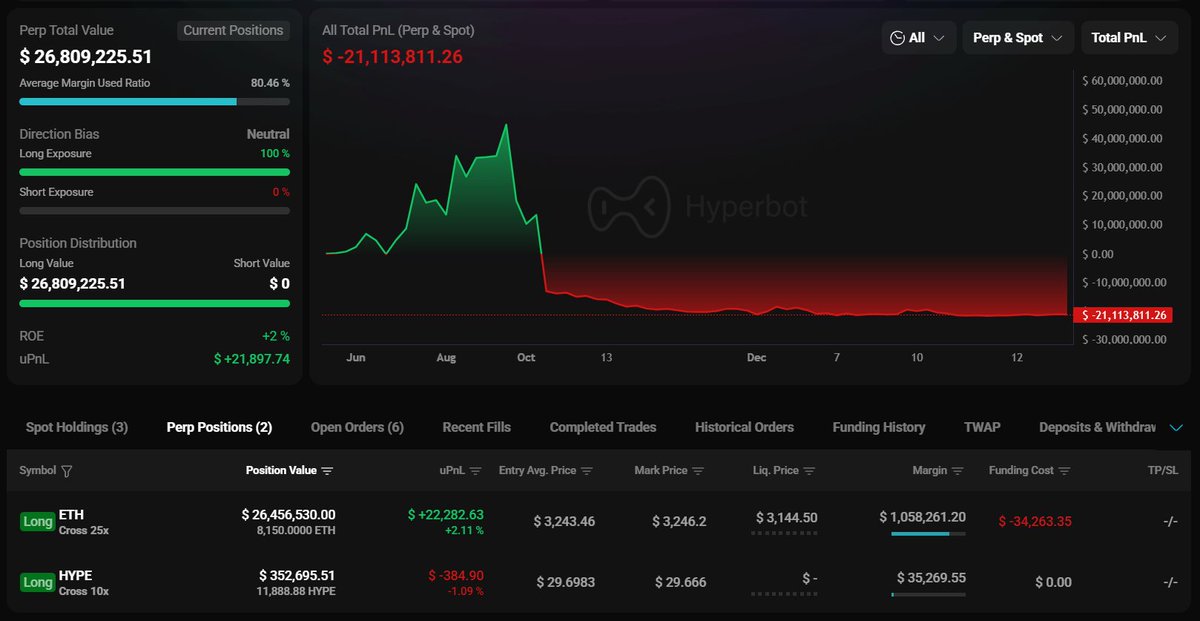Image resolution: width=1200 pixels, height=621 pixels.
Task: Open the Total PnL dropdown
Action: (1128, 38)
